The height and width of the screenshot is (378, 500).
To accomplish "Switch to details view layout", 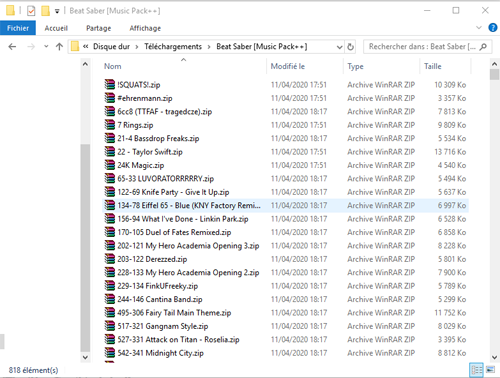I will click(x=476, y=370).
